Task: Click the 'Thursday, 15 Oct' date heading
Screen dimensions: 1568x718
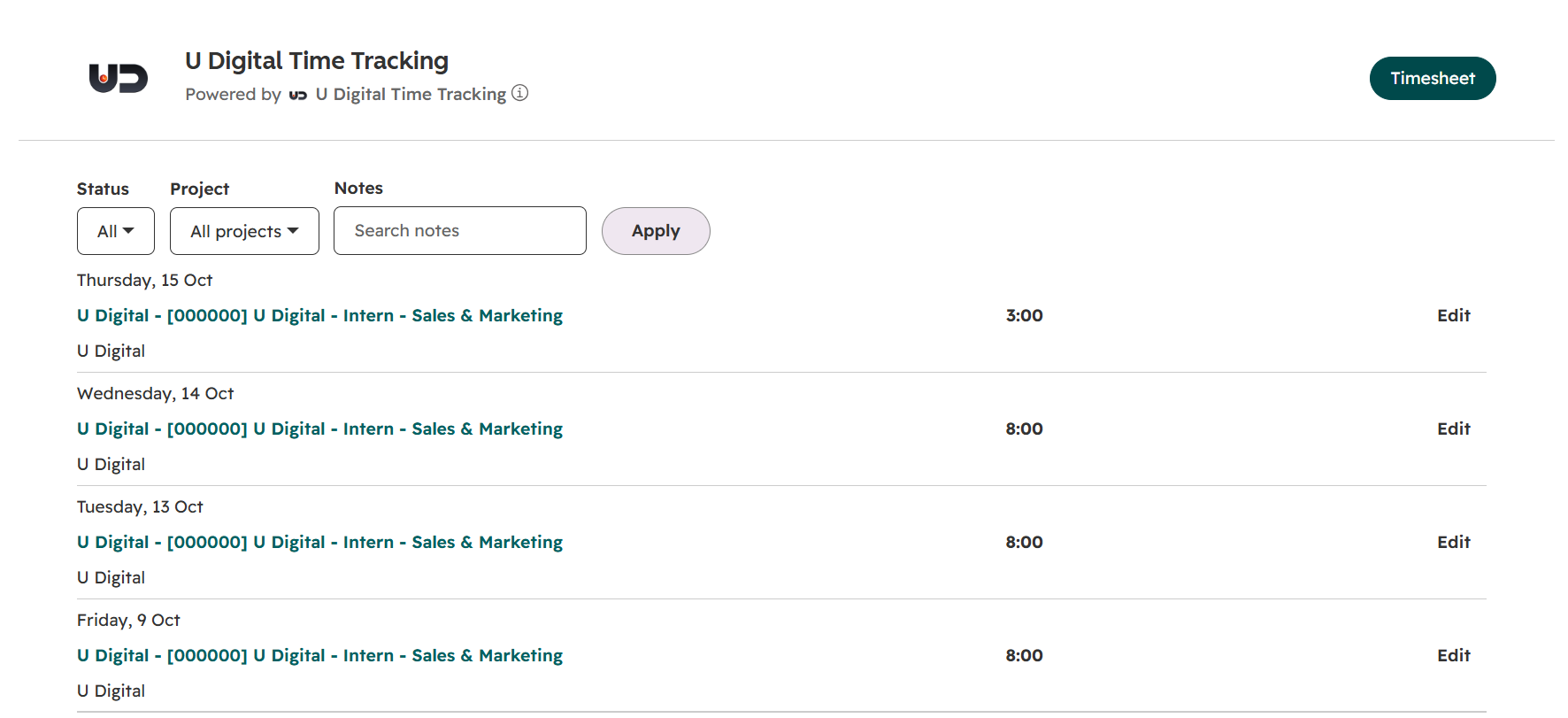Action: tap(144, 280)
